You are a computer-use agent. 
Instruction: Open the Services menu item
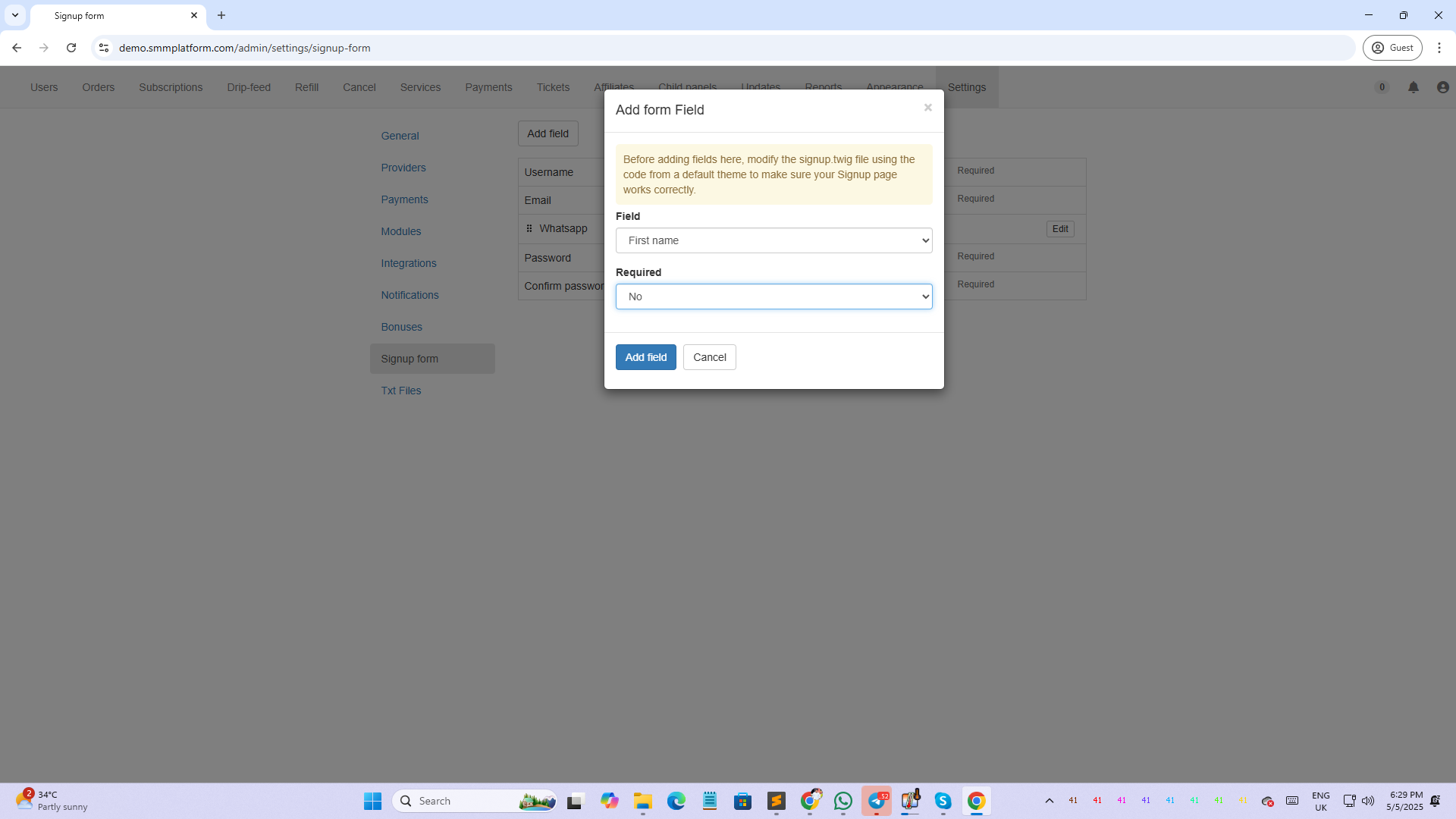(420, 87)
